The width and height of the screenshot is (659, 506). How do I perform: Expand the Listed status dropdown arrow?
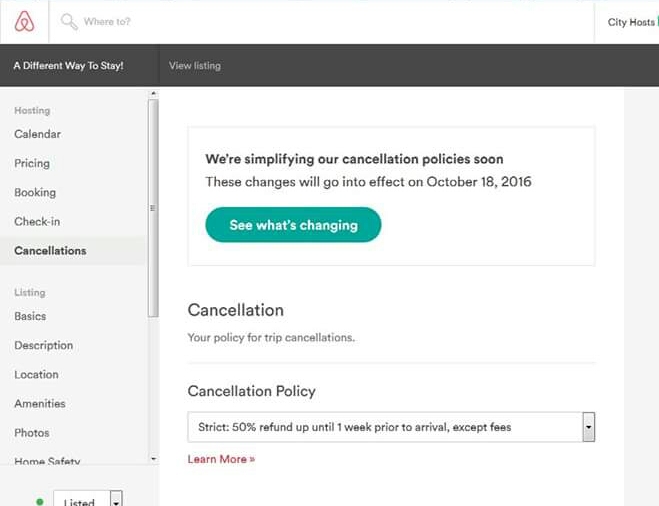pos(116,500)
